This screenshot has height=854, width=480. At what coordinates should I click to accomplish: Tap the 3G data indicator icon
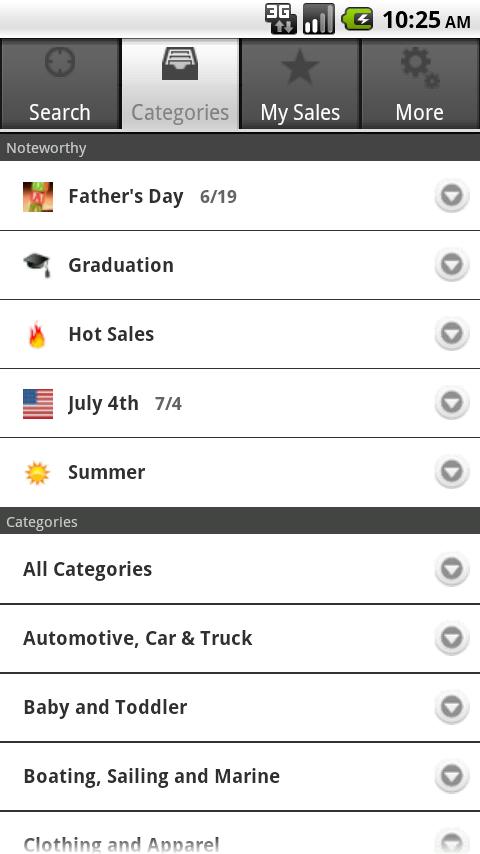click(x=281, y=19)
